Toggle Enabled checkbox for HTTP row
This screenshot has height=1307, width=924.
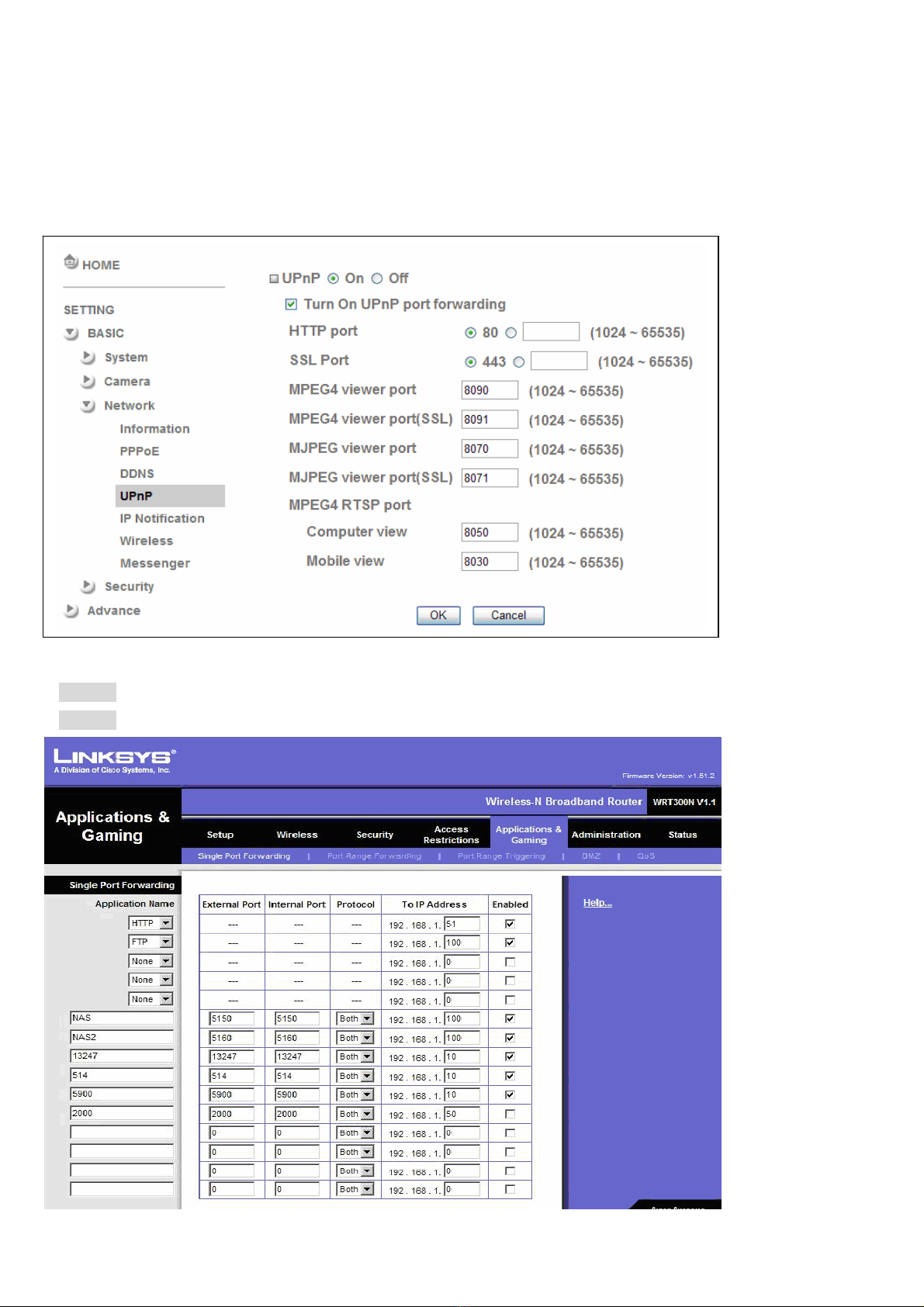tap(510, 924)
